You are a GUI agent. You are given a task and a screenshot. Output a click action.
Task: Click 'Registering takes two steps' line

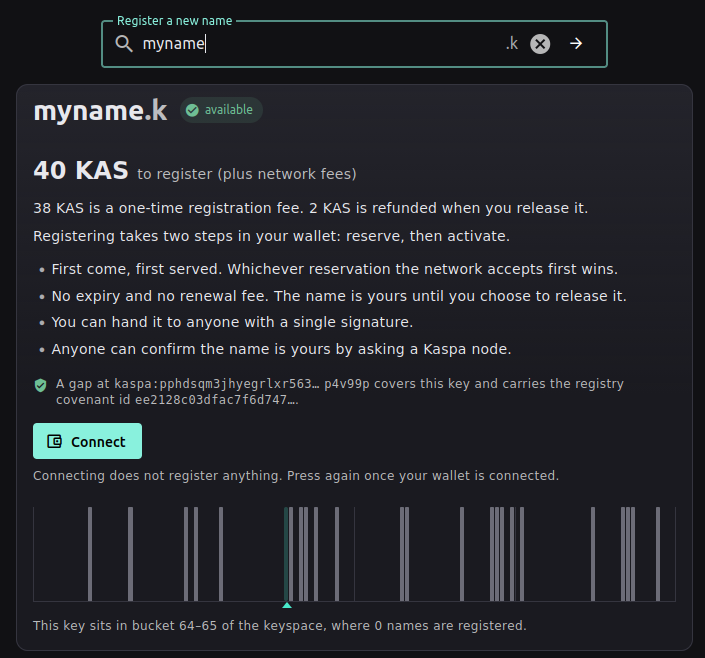tap(272, 236)
